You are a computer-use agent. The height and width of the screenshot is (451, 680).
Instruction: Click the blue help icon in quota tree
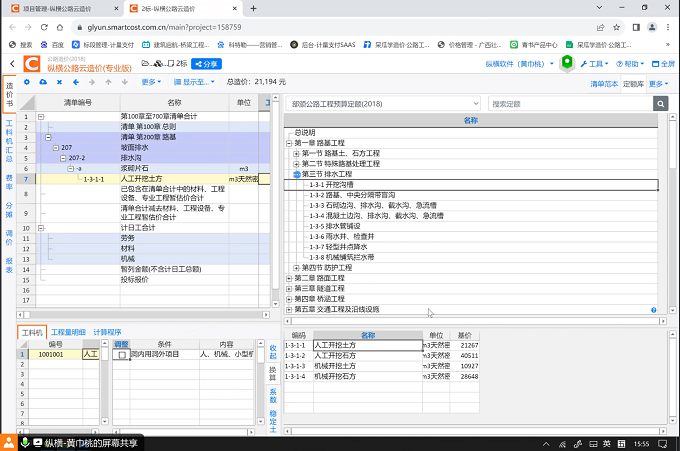point(654,310)
